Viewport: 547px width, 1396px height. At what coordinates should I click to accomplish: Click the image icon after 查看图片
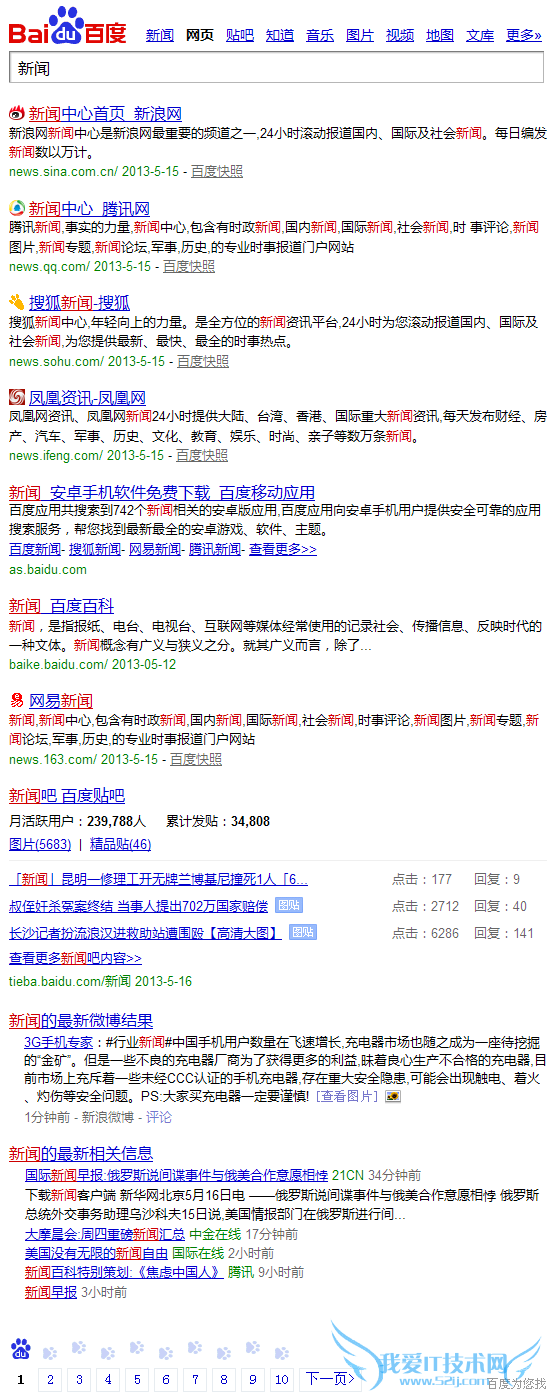[x=394, y=1097]
